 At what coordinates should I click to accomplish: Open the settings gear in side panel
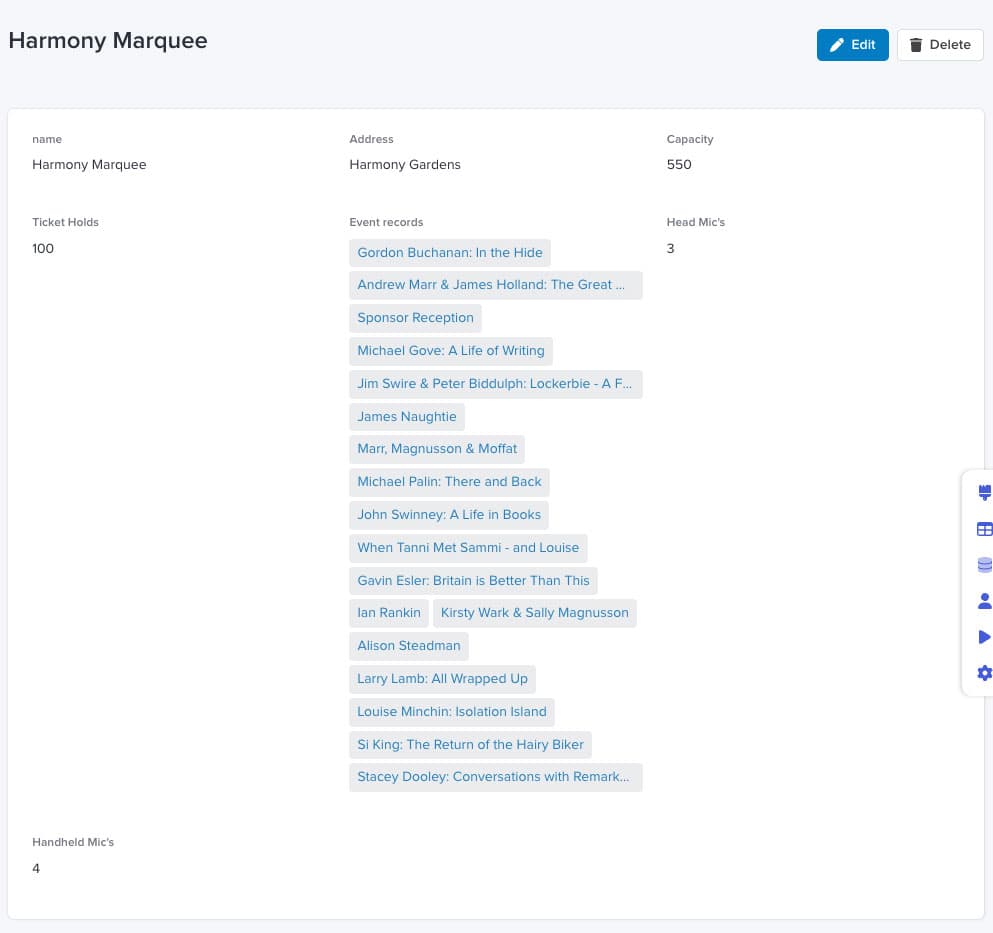[x=984, y=673]
